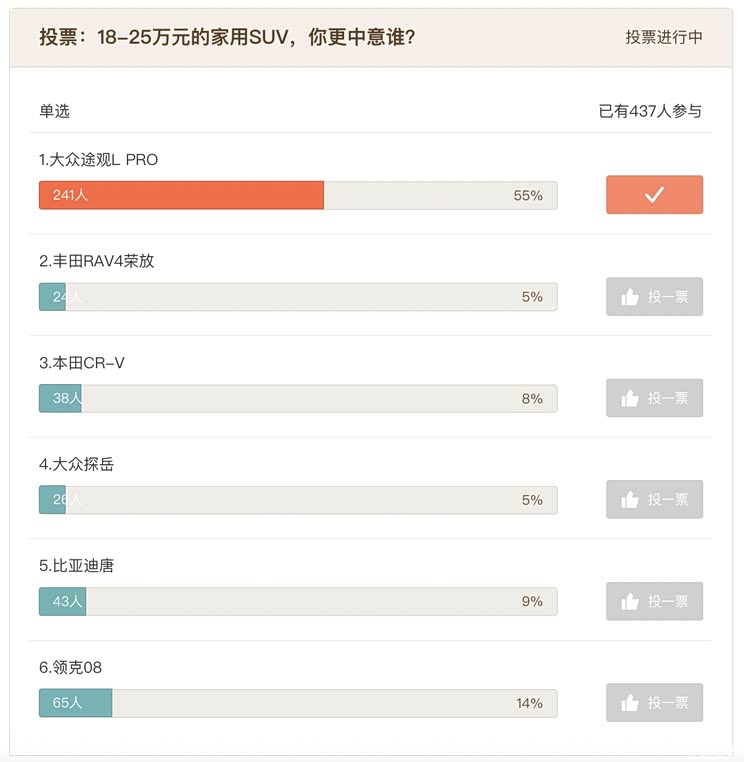
Task: Click the 投票进行中 status text
Action: point(664,37)
